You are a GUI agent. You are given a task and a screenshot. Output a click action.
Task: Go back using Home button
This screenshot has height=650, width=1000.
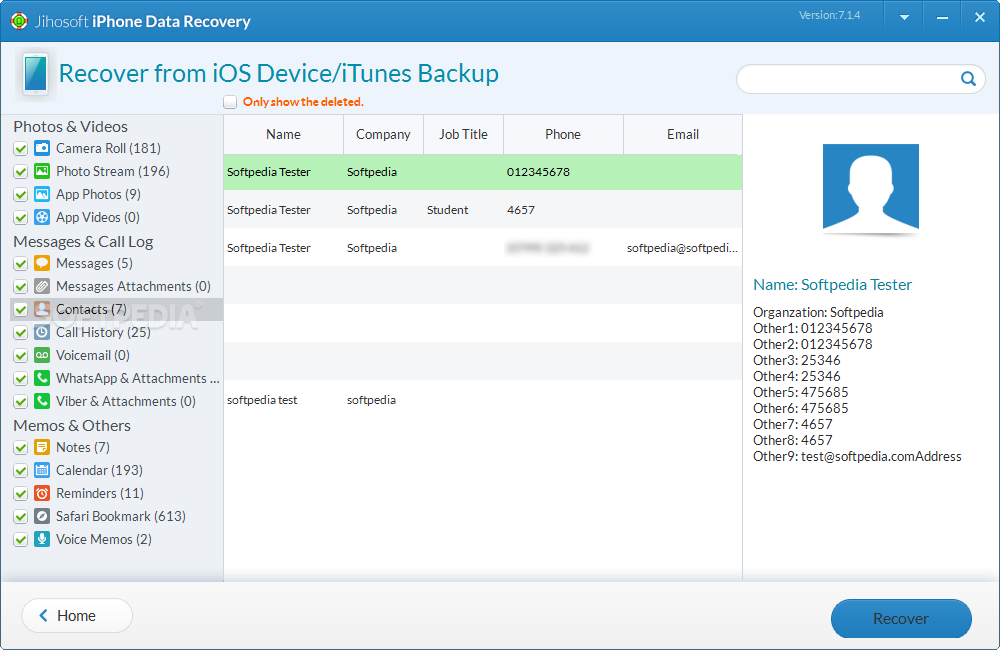point(77,616)
